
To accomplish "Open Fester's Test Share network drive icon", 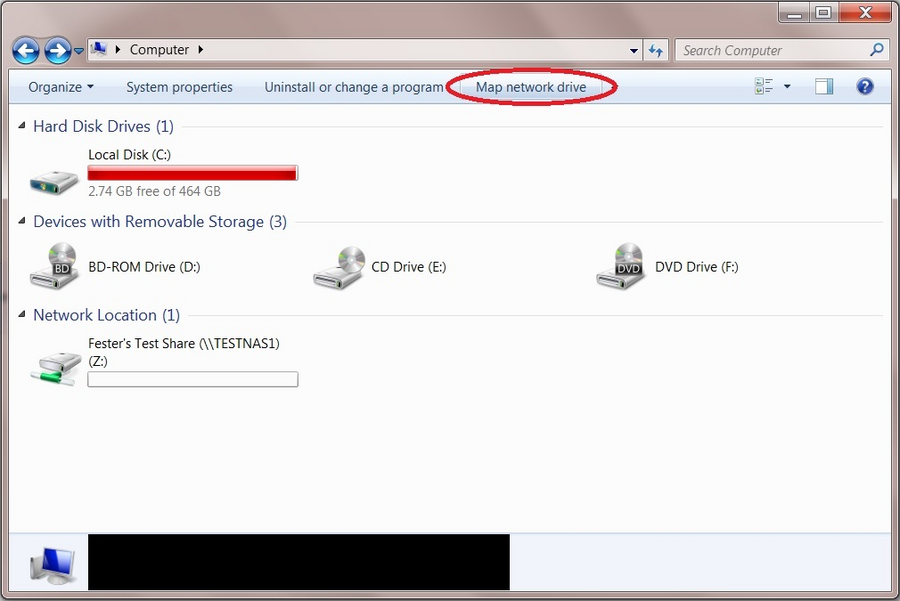I will (54, 367).
